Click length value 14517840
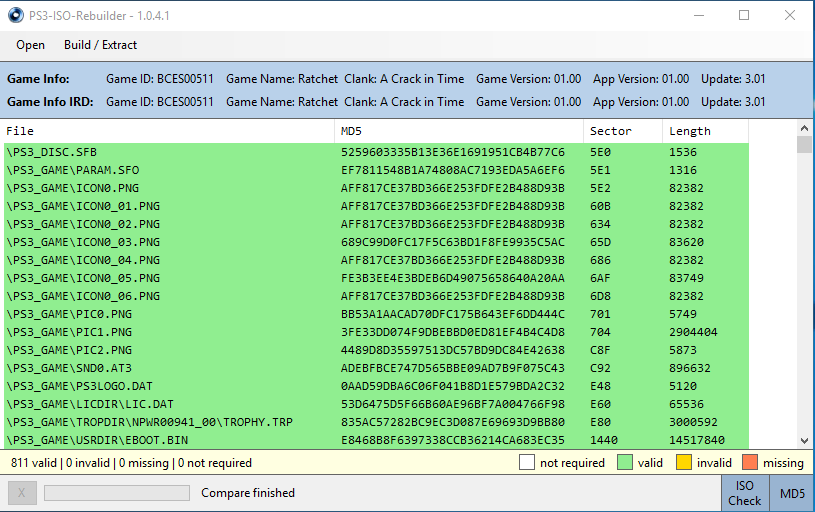 (697, 440)
